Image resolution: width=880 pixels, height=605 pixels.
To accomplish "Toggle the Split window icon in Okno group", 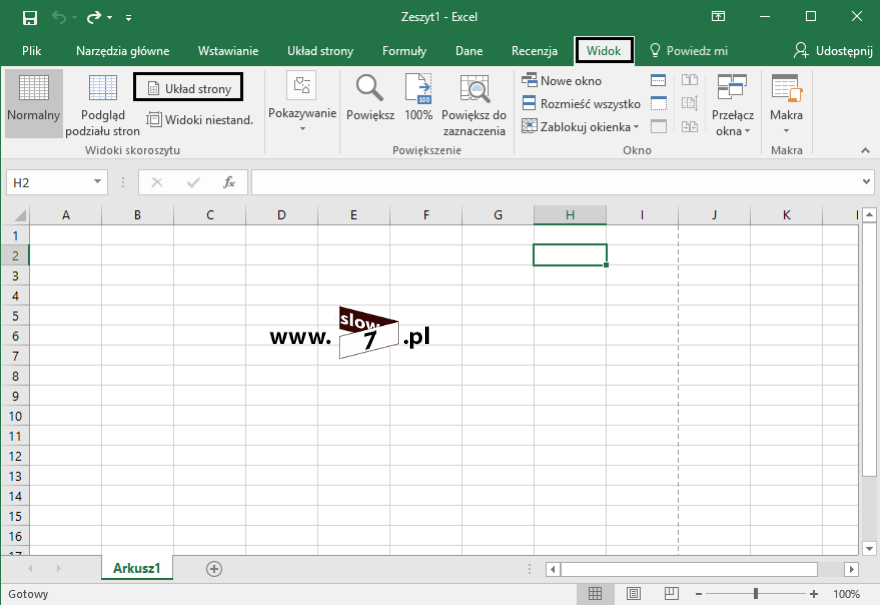I will pyautogui.click(x=658, y=80).
